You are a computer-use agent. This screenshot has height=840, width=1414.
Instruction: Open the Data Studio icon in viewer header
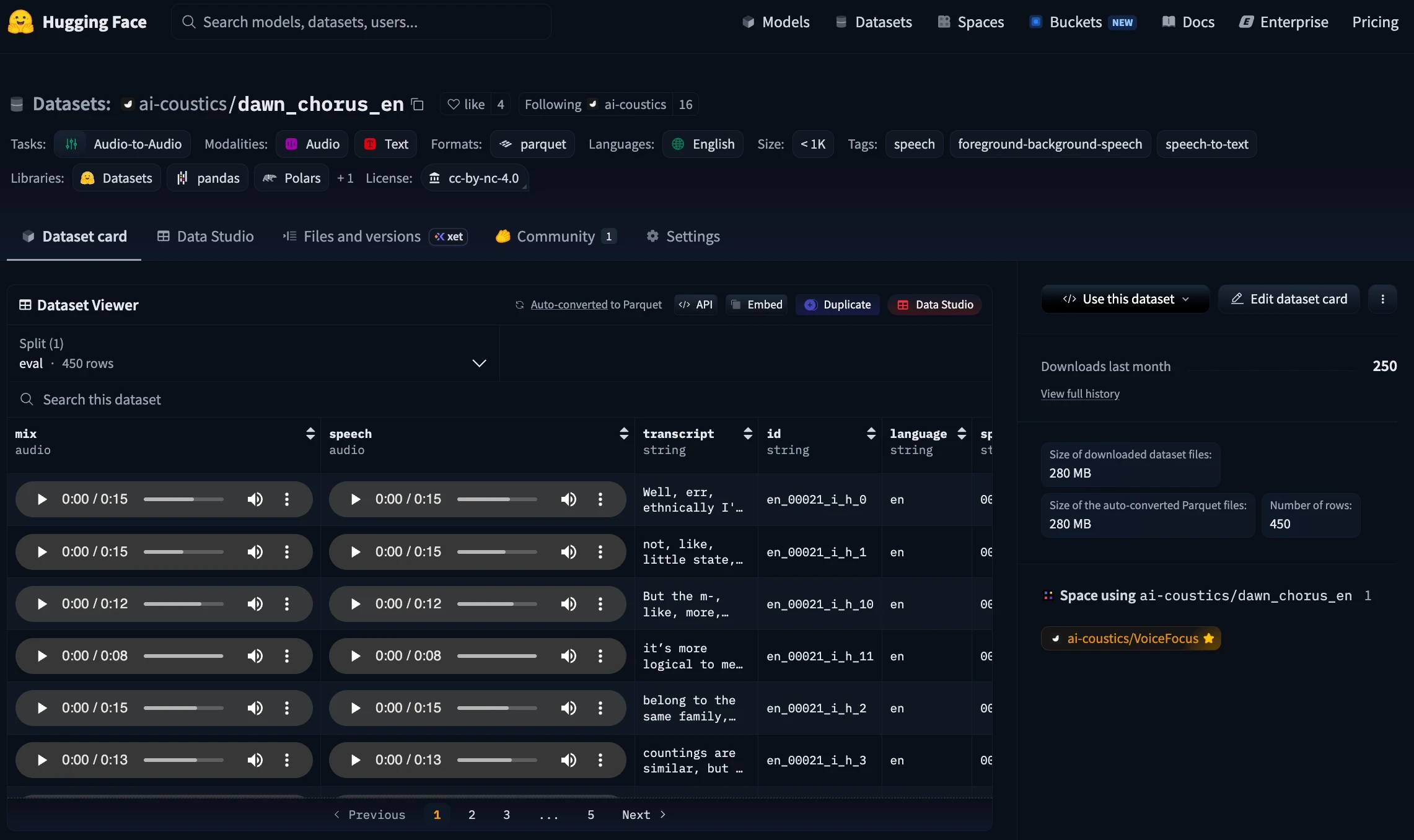pyautogui.click(x=903, y=304)
